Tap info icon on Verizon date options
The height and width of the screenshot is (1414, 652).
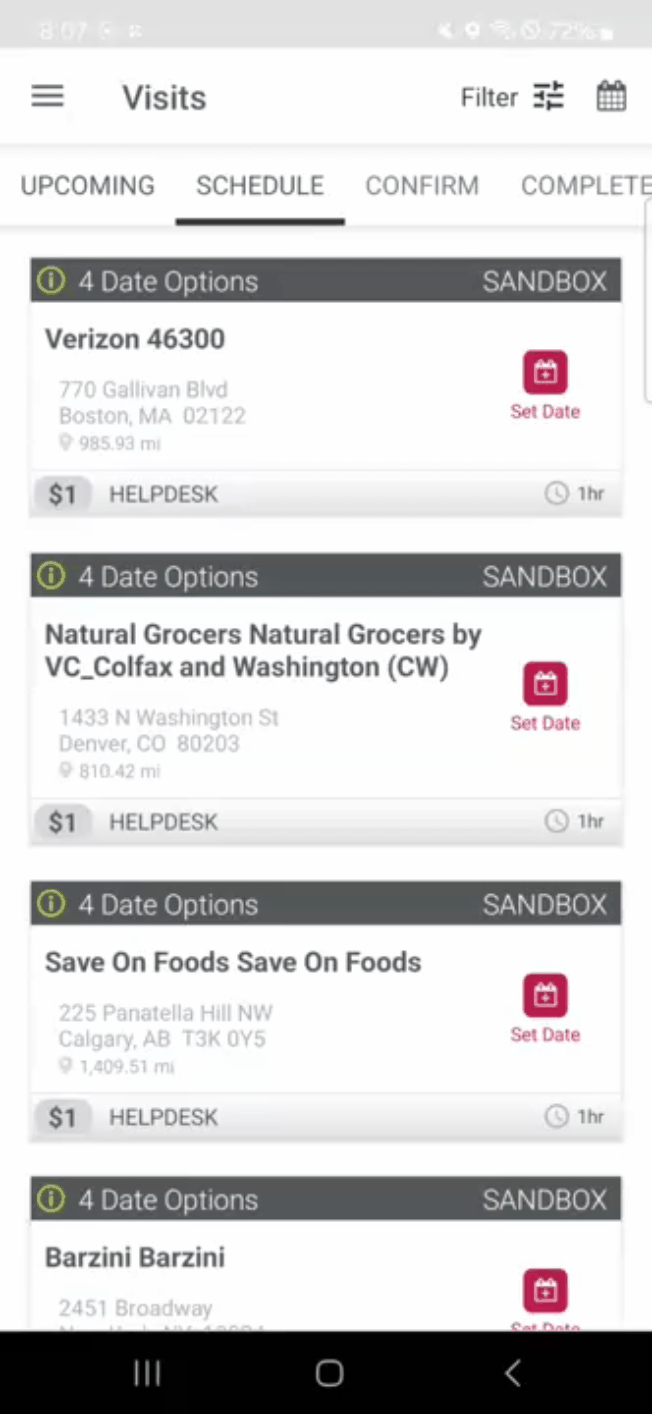[51, 281]
